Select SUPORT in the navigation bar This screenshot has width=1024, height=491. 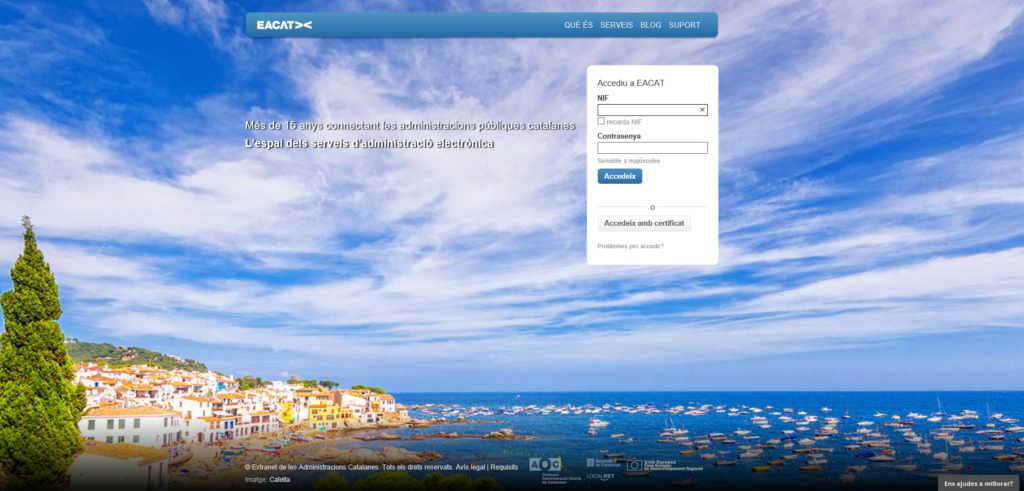click(684, 25)
